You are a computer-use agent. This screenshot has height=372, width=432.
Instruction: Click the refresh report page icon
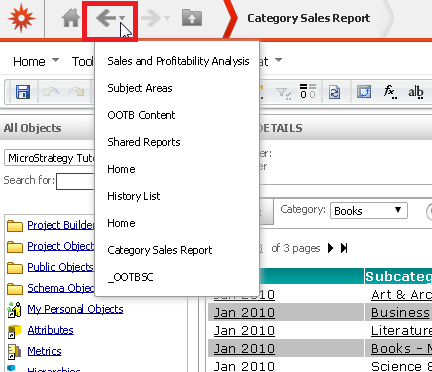334,92
